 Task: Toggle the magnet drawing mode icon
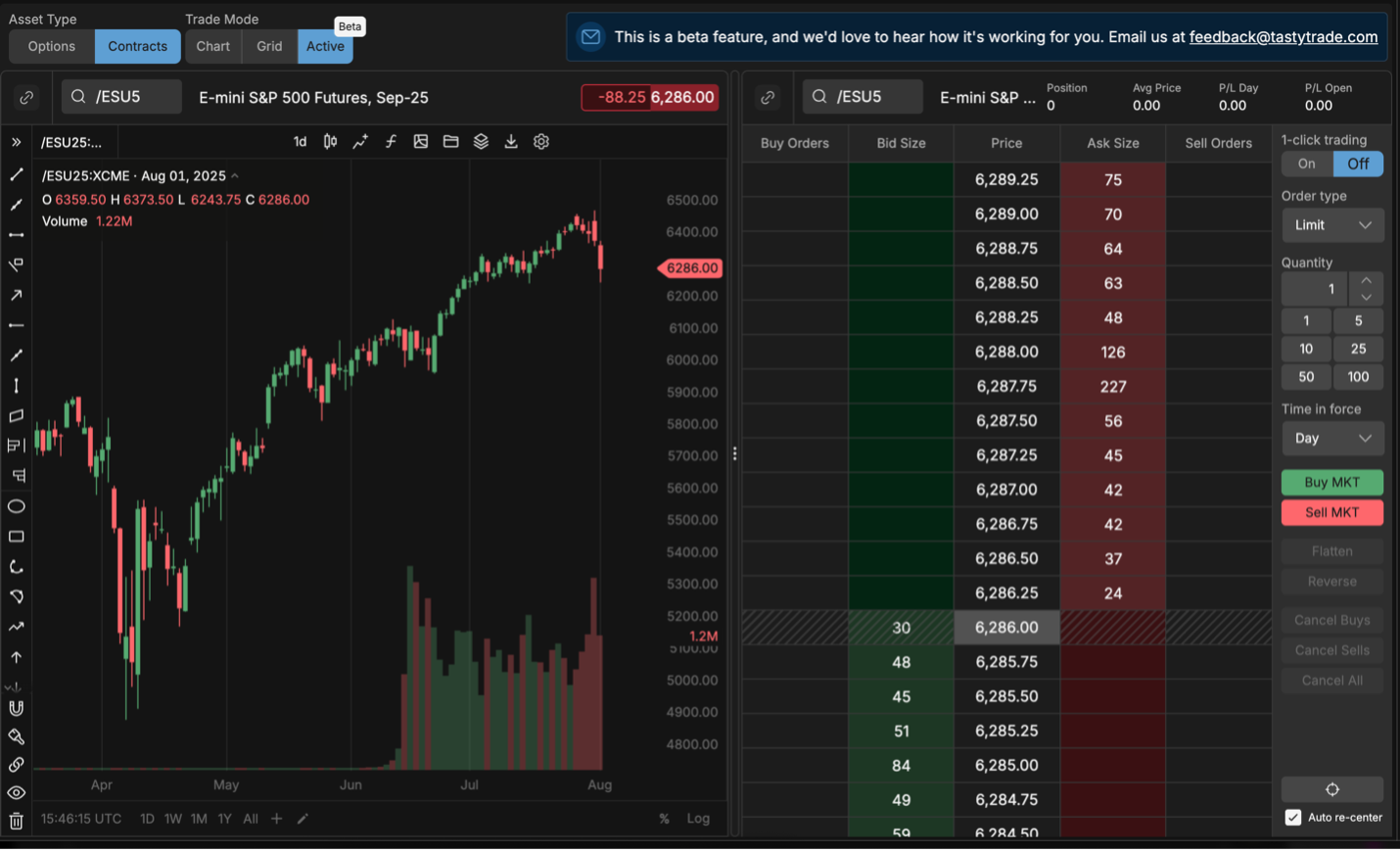[x=16, y=707]
